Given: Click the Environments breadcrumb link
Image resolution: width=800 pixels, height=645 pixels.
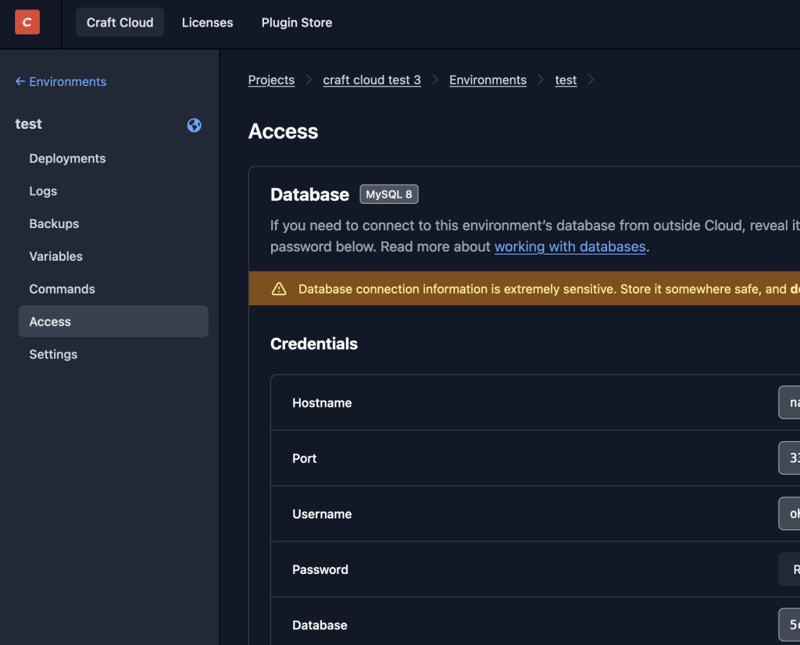Looking at the screenshot, I should 487,80.
